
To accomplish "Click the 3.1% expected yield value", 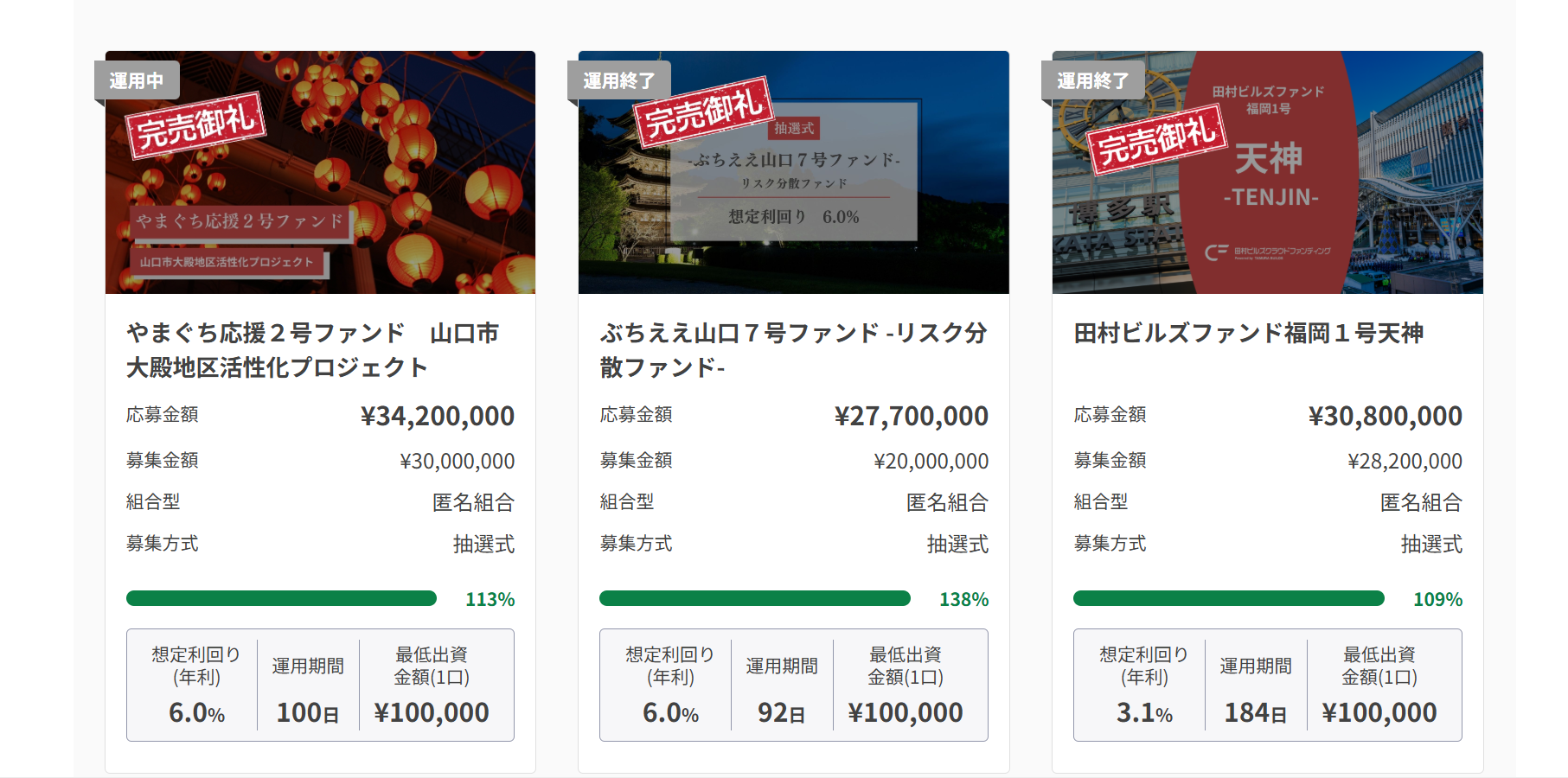I will (1144, 713).
